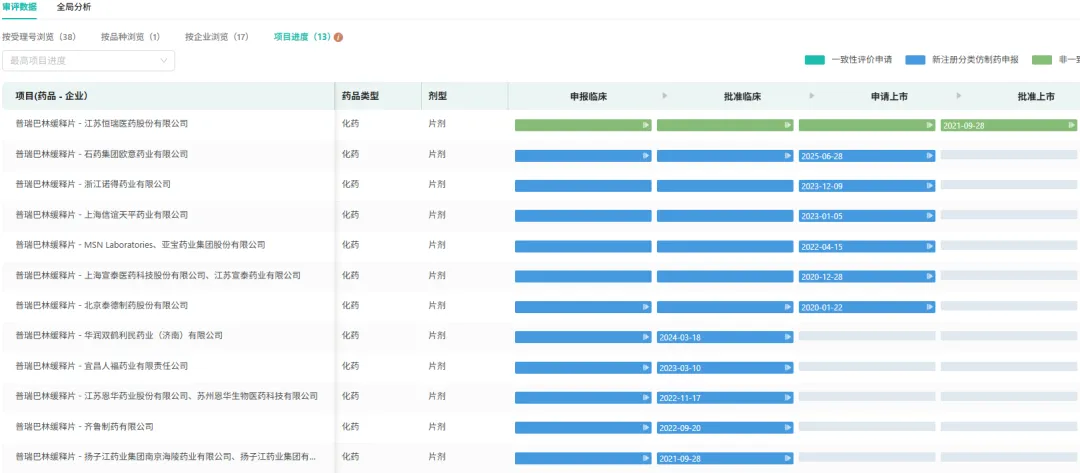Viewport: 1080px width, 473px height.
Task: Click arrow icon on 2022-11-17 progress bar
Action: coord(787,398)
